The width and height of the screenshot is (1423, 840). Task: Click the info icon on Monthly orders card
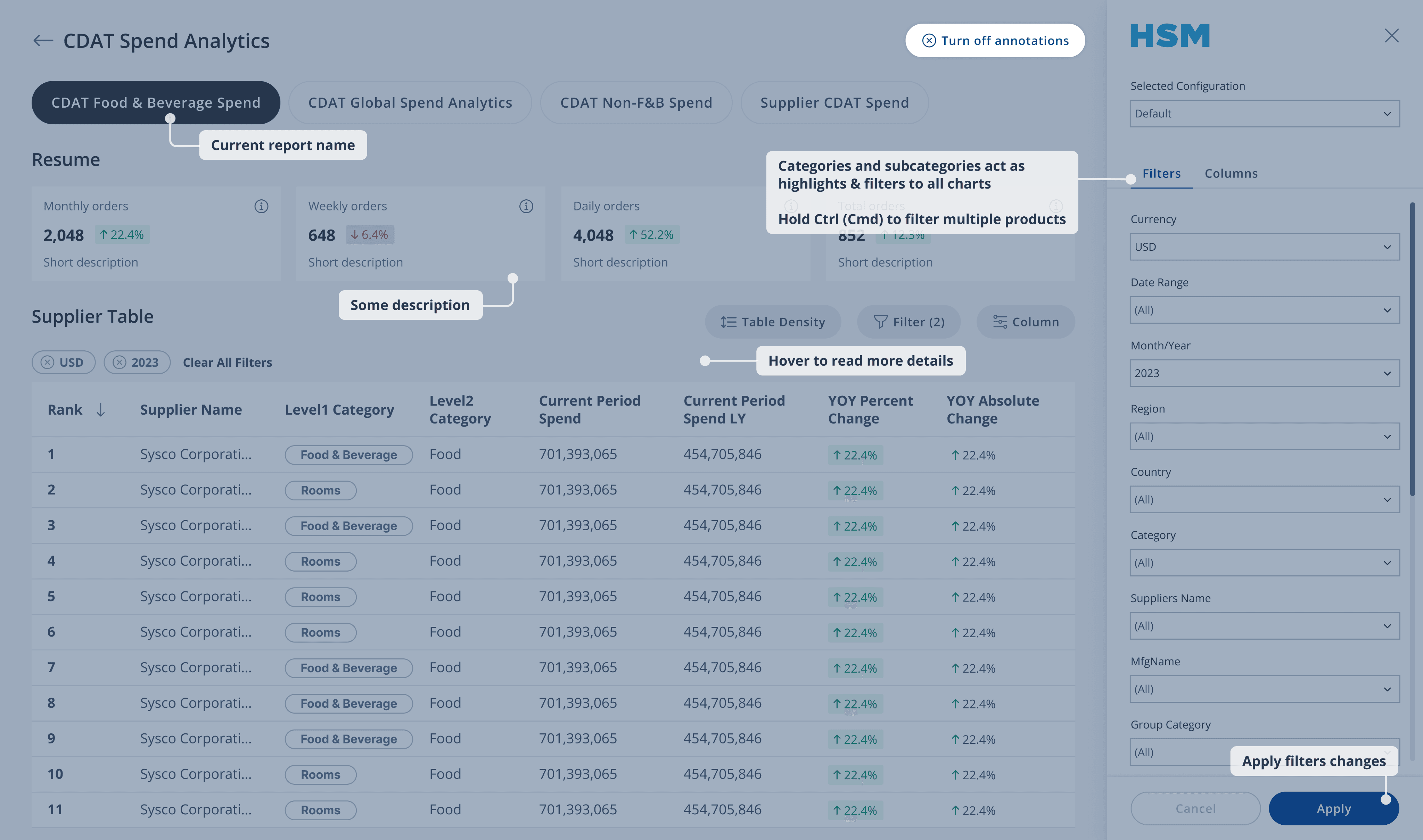click(261, 206)
